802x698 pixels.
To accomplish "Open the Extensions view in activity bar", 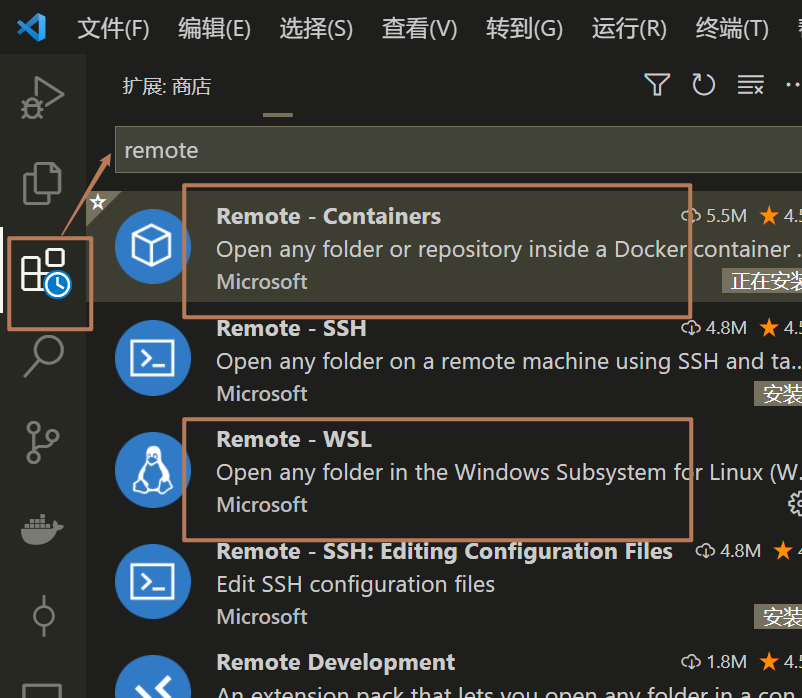I will click(46, 273).
